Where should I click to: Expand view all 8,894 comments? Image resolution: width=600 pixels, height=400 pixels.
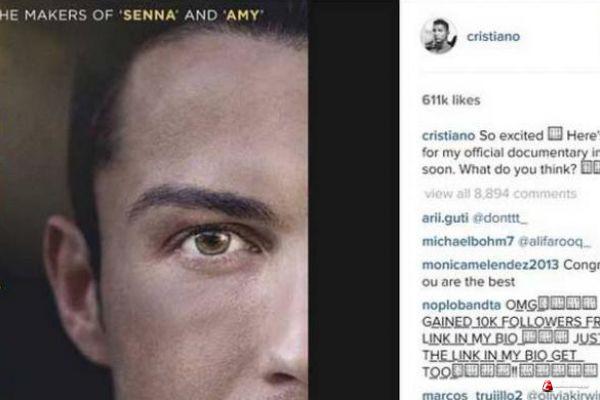click(x=501, y=193)
